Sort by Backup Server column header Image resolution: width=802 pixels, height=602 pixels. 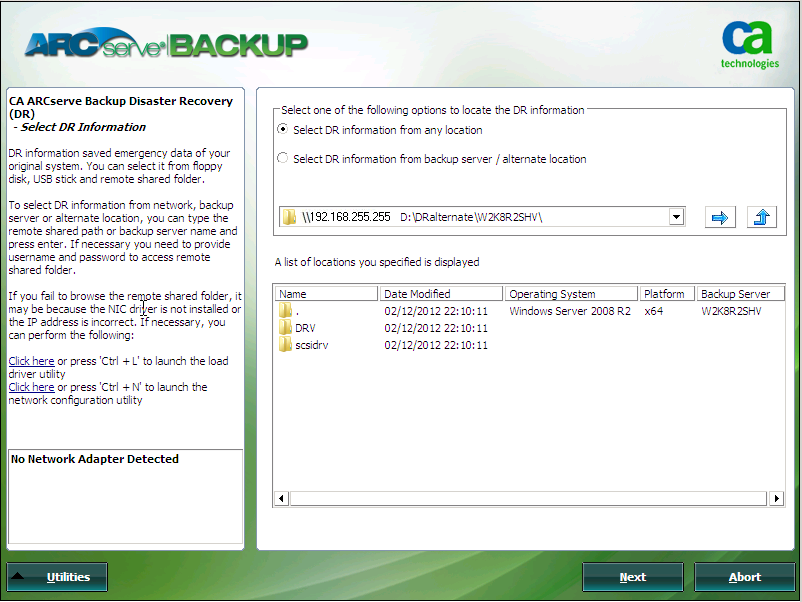pos(740,294)
